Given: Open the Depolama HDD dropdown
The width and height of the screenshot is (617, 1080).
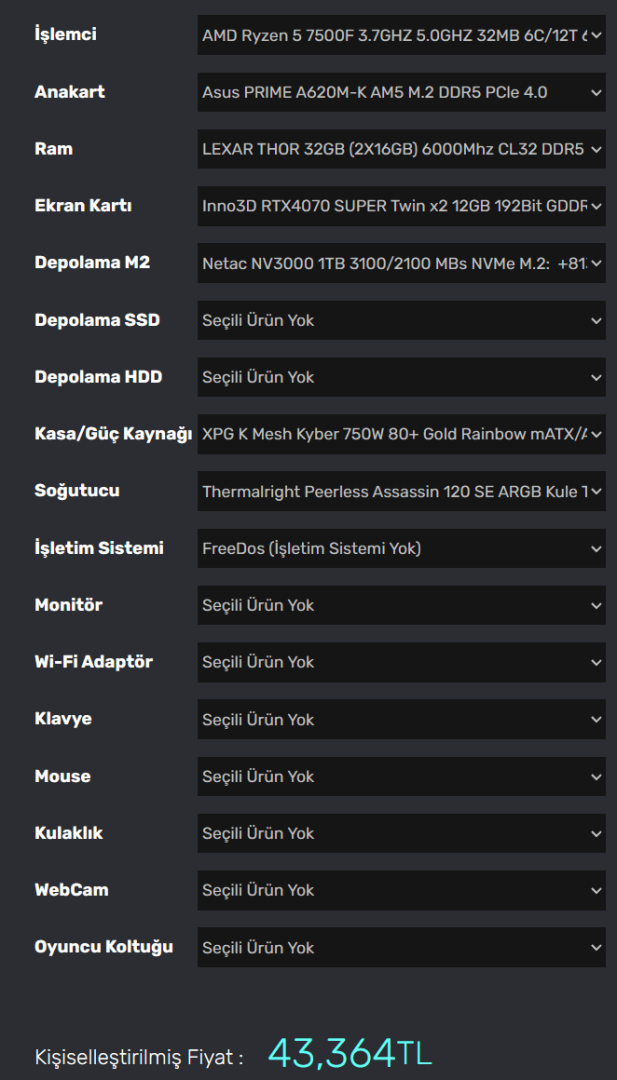Looking at the screenshot, I should coord(401,377).
